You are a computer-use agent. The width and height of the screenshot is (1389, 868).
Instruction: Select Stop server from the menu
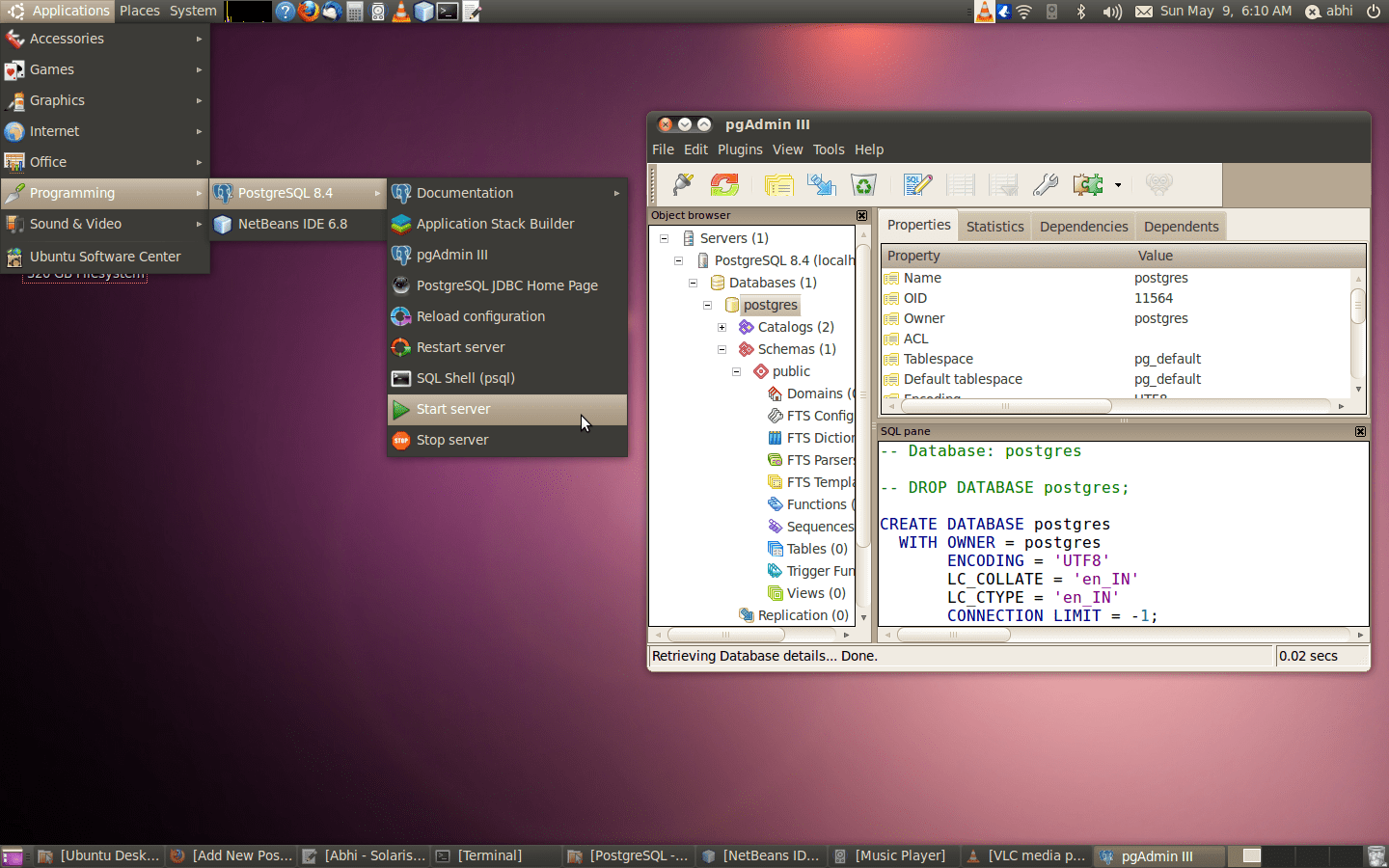[x=452, y=440]
